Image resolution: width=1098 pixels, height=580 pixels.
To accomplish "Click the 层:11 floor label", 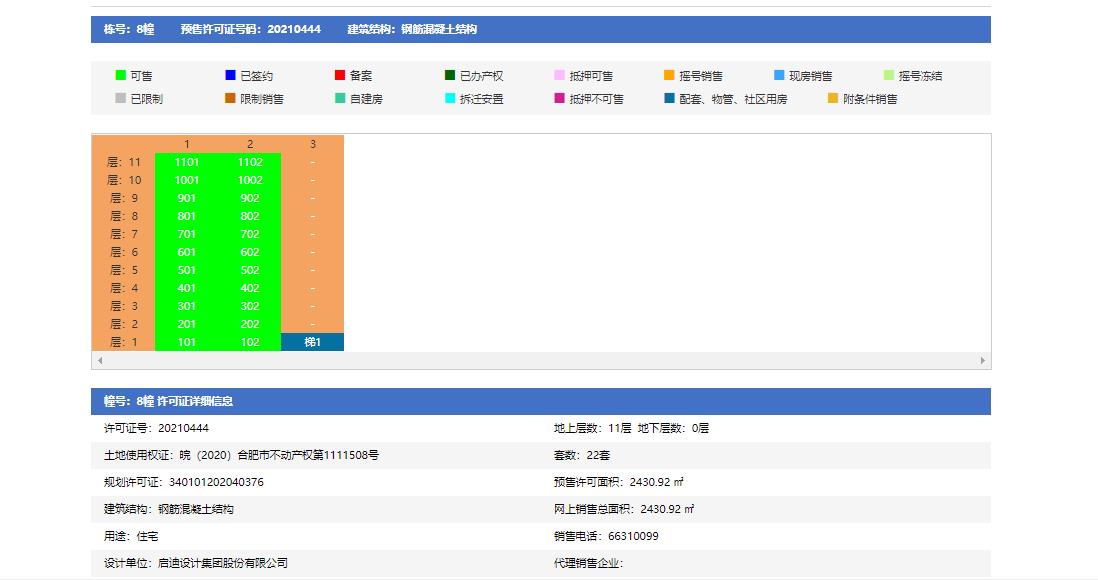I will 124,160.
